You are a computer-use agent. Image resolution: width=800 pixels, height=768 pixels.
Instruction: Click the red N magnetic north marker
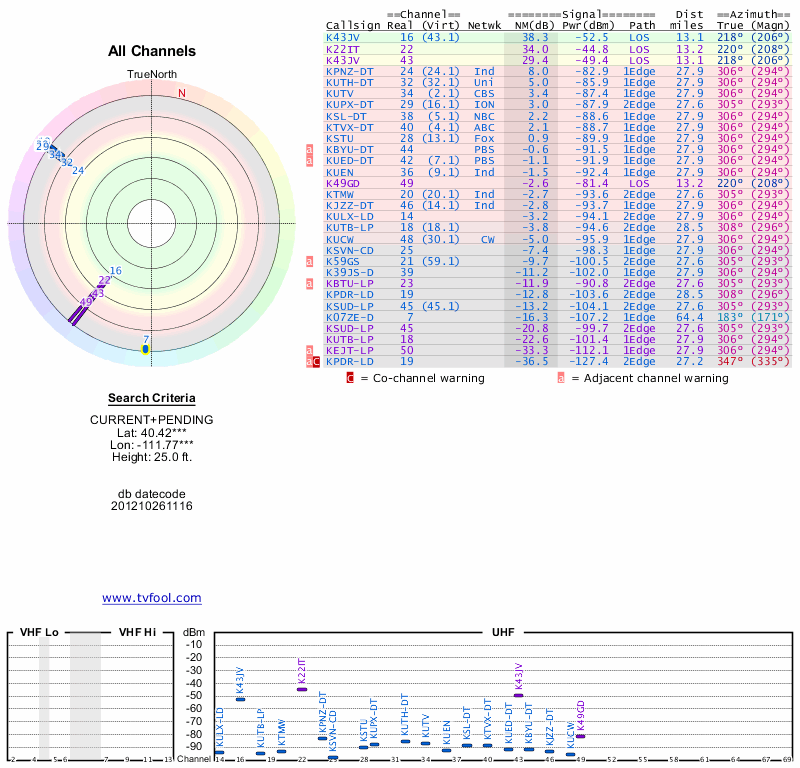[x=181, y=94]
